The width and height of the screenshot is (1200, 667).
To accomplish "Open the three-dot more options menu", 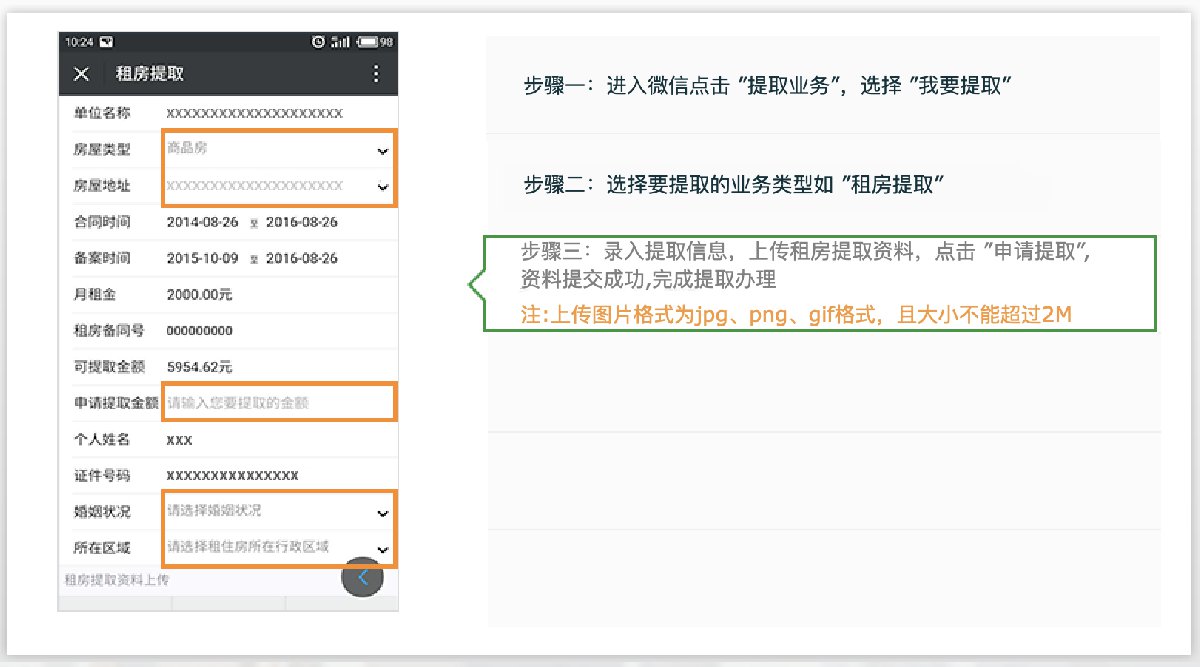I will 376,74.
